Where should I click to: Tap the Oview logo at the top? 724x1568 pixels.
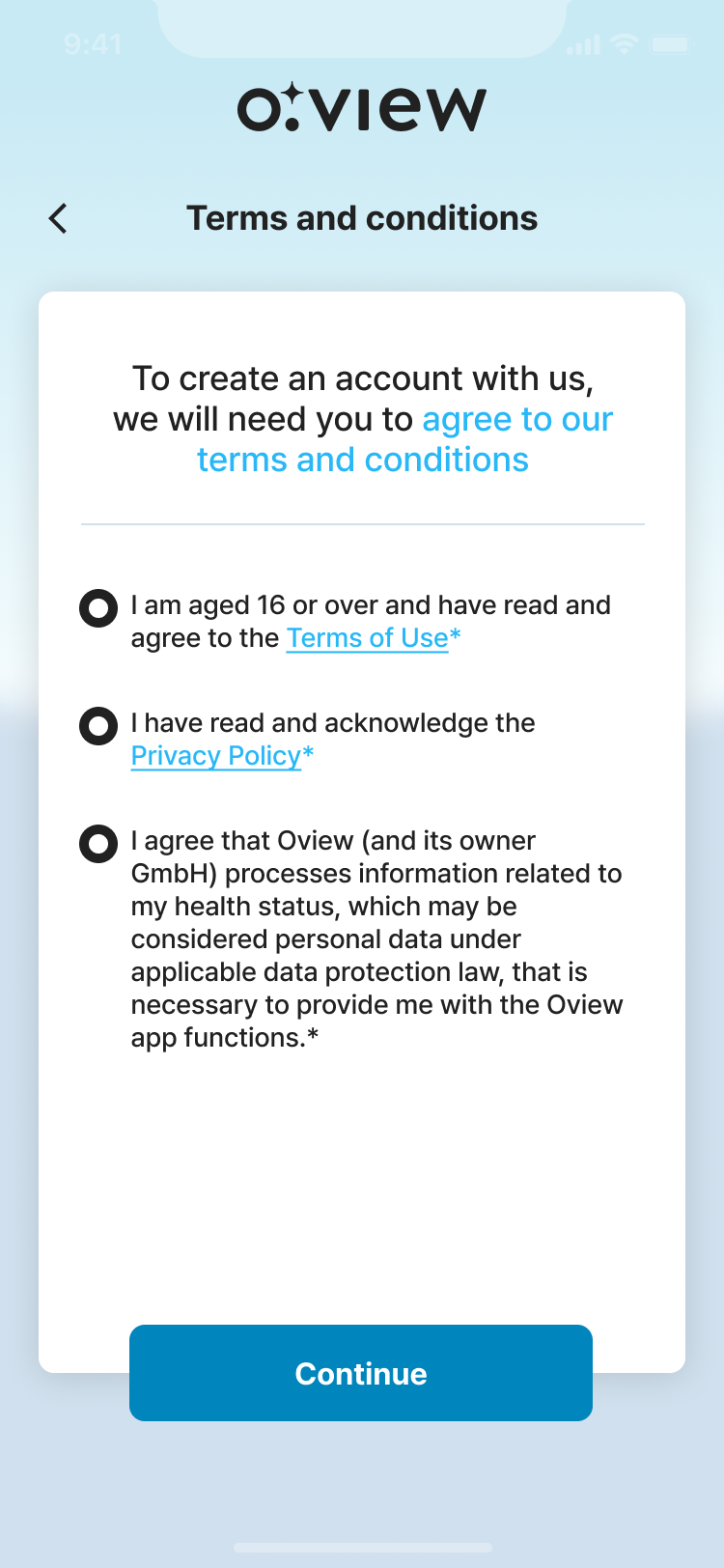pos(362,108)
